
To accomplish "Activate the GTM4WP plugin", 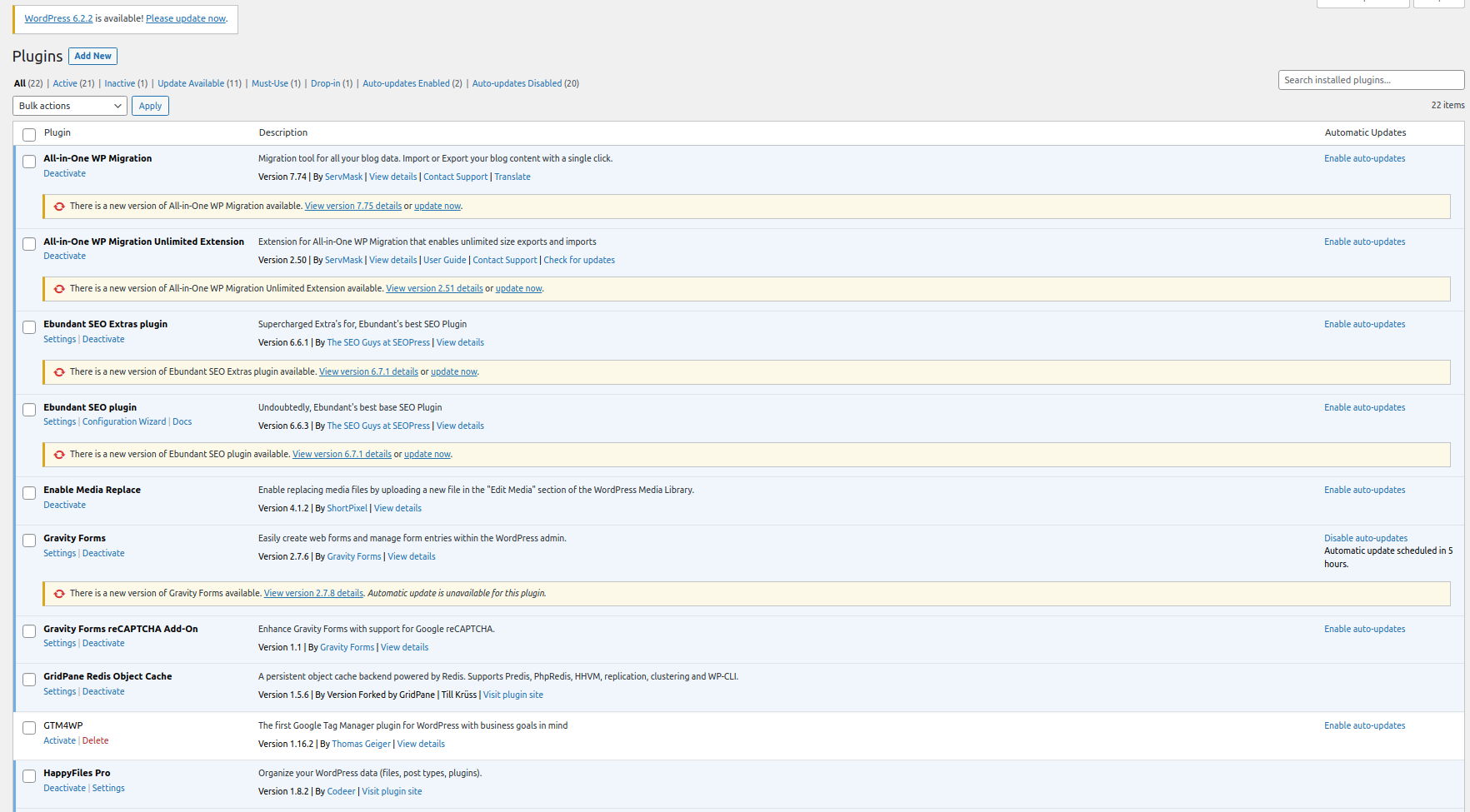I will tap(59, 740).
